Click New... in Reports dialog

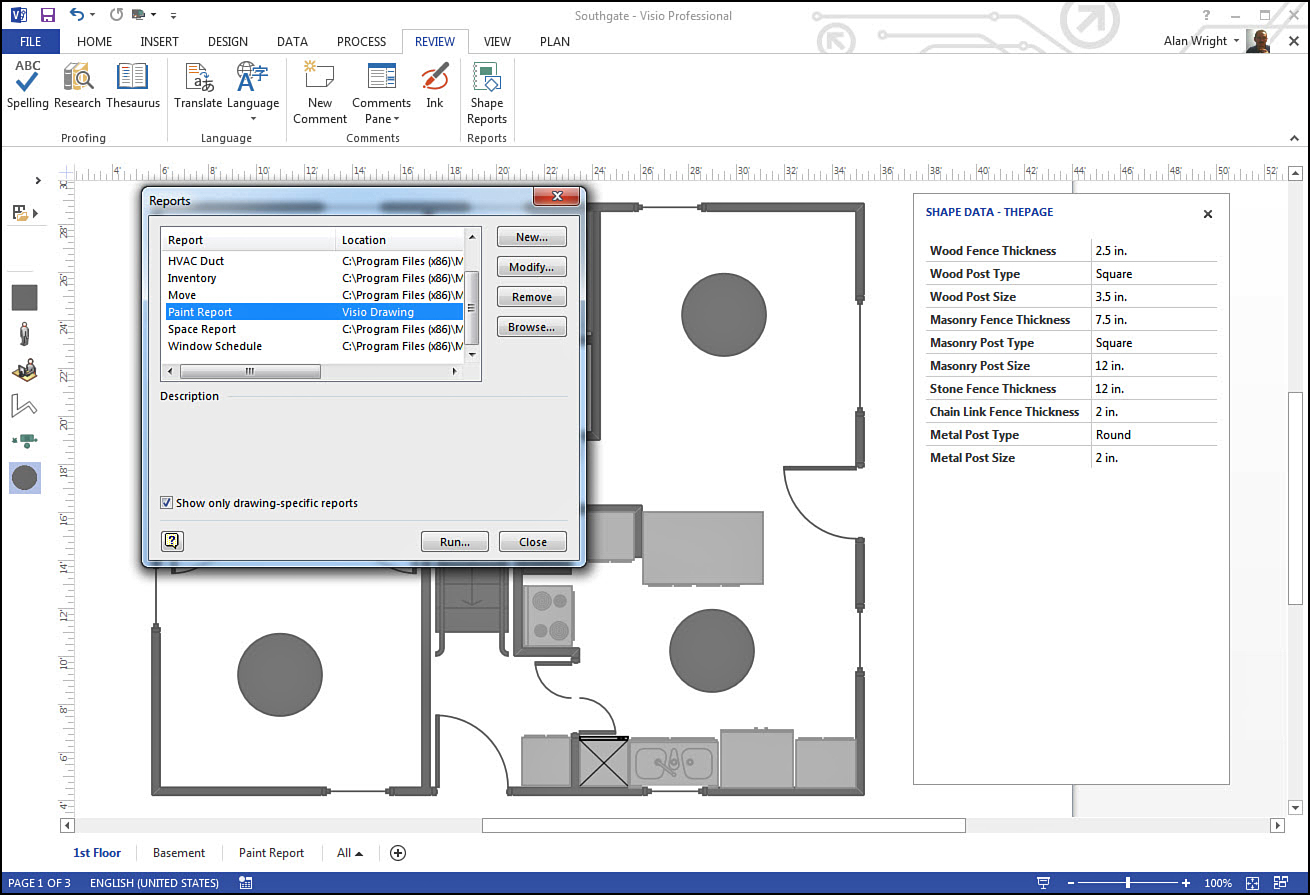pyautogui.click(x=532, y=237)
